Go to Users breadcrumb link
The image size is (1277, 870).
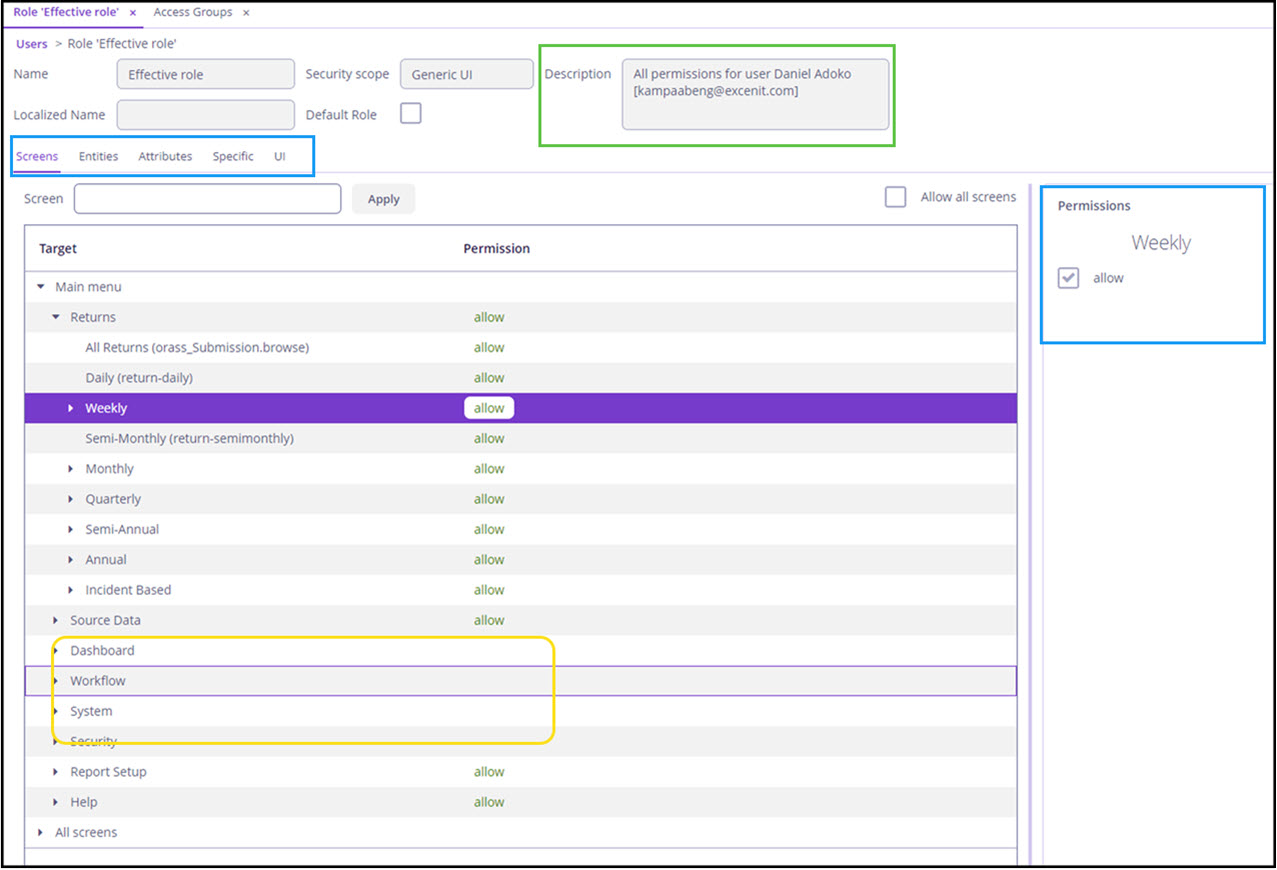tap(31, 44)
